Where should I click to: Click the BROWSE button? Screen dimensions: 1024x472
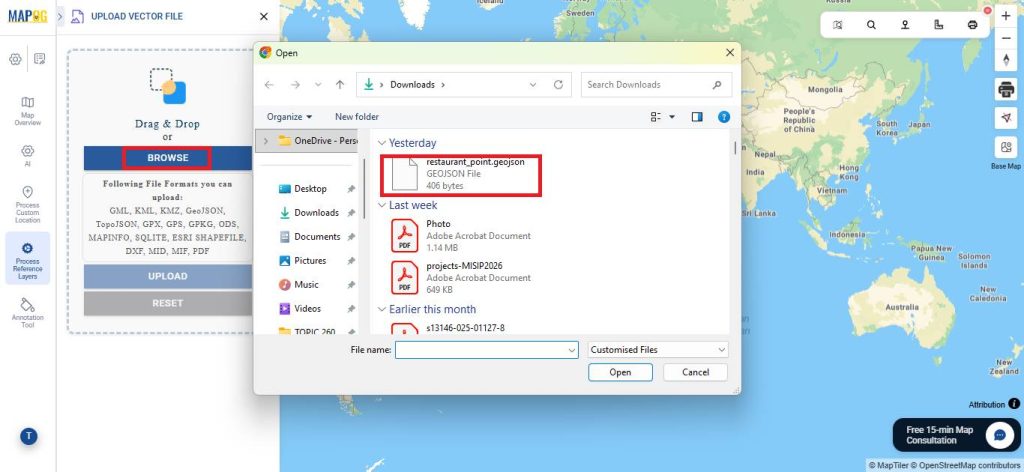pyautogui.click(x=168, y=157)
